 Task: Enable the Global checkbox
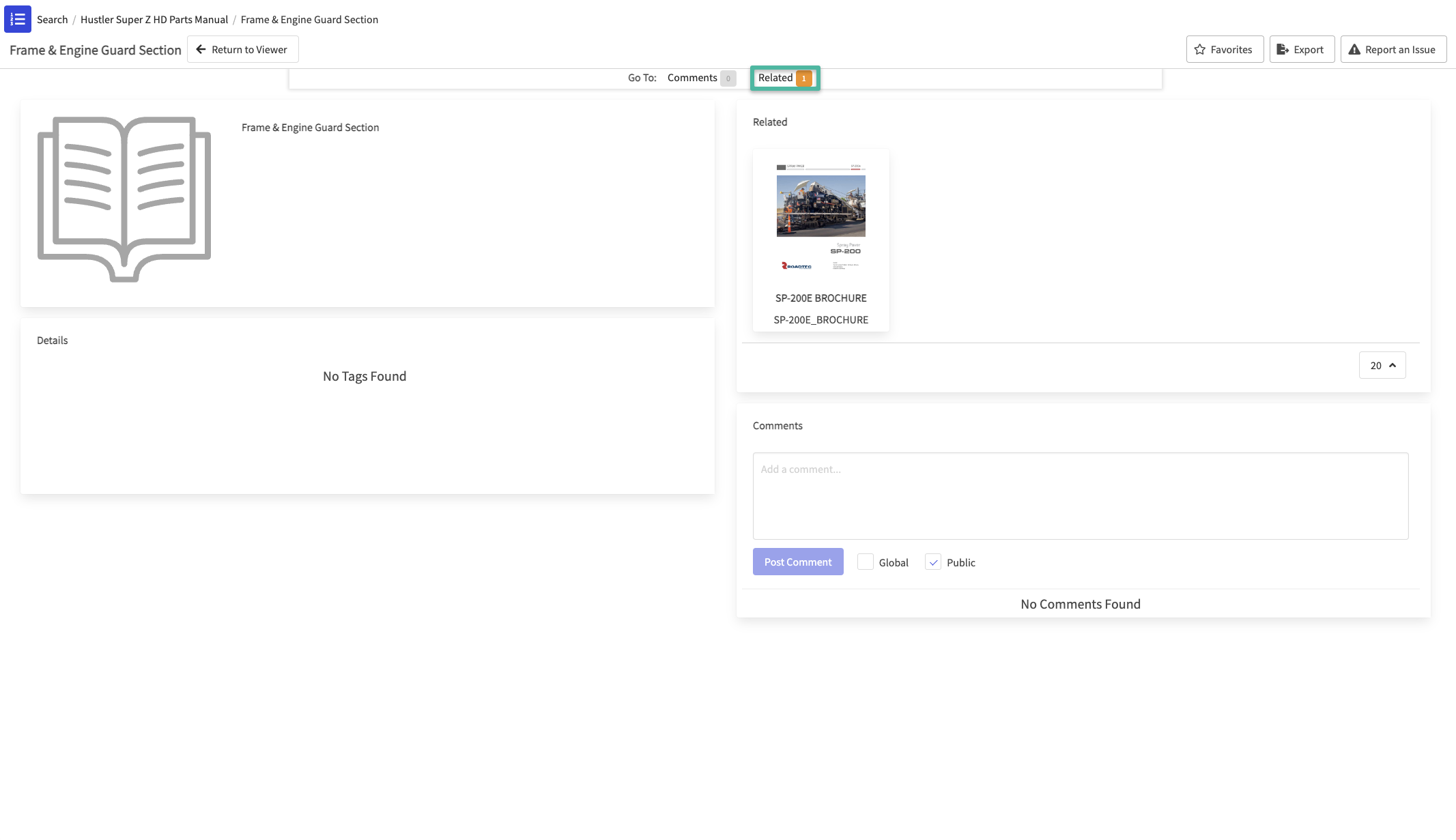[865, 562]
